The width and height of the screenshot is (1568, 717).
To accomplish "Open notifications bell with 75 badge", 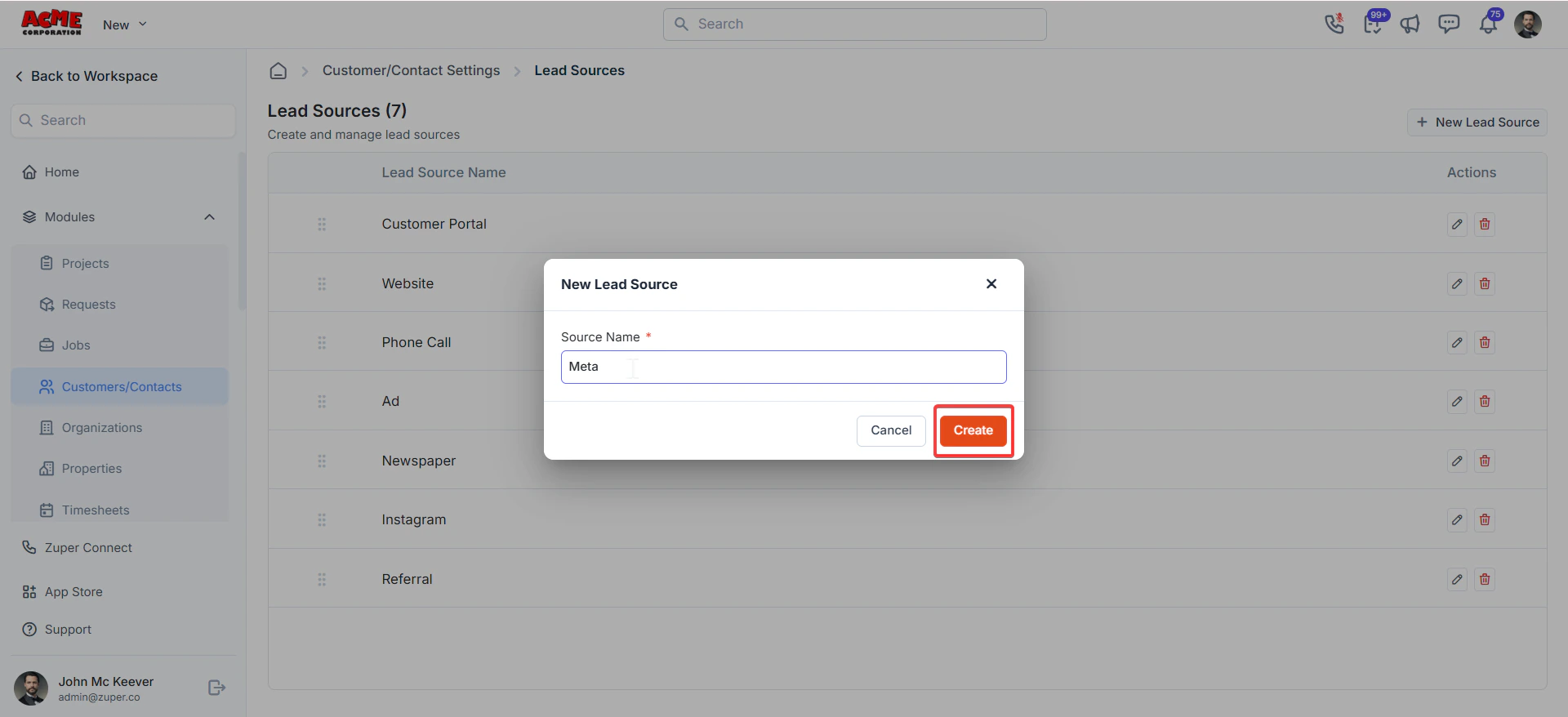I will [x=1489, y=23].
